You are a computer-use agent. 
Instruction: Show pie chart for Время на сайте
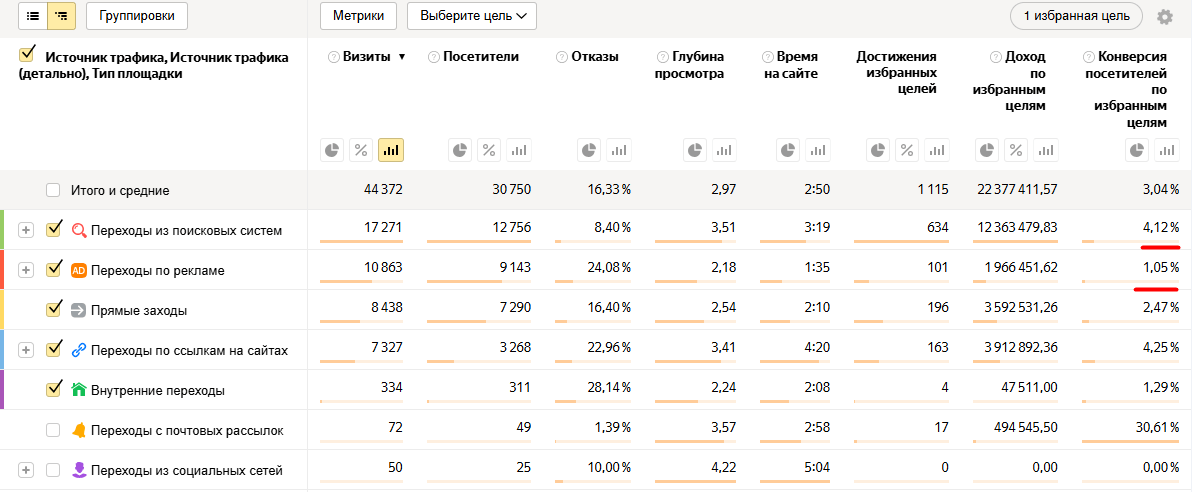pos(788,150)
